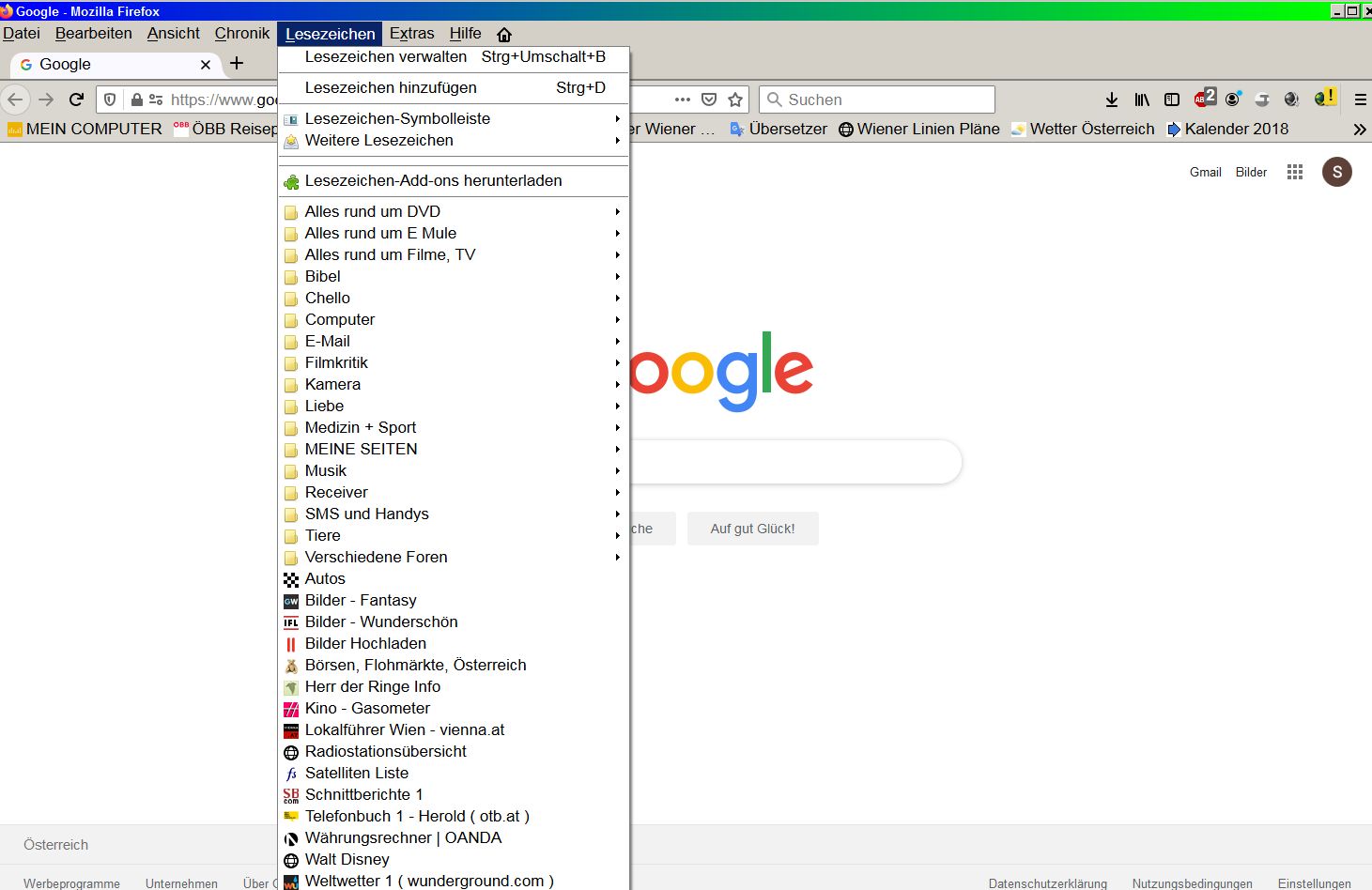This screenshot has height=890, width=1372.
Task: Open the Datenschutzerklärung footer link
Action: [1048, 883]
